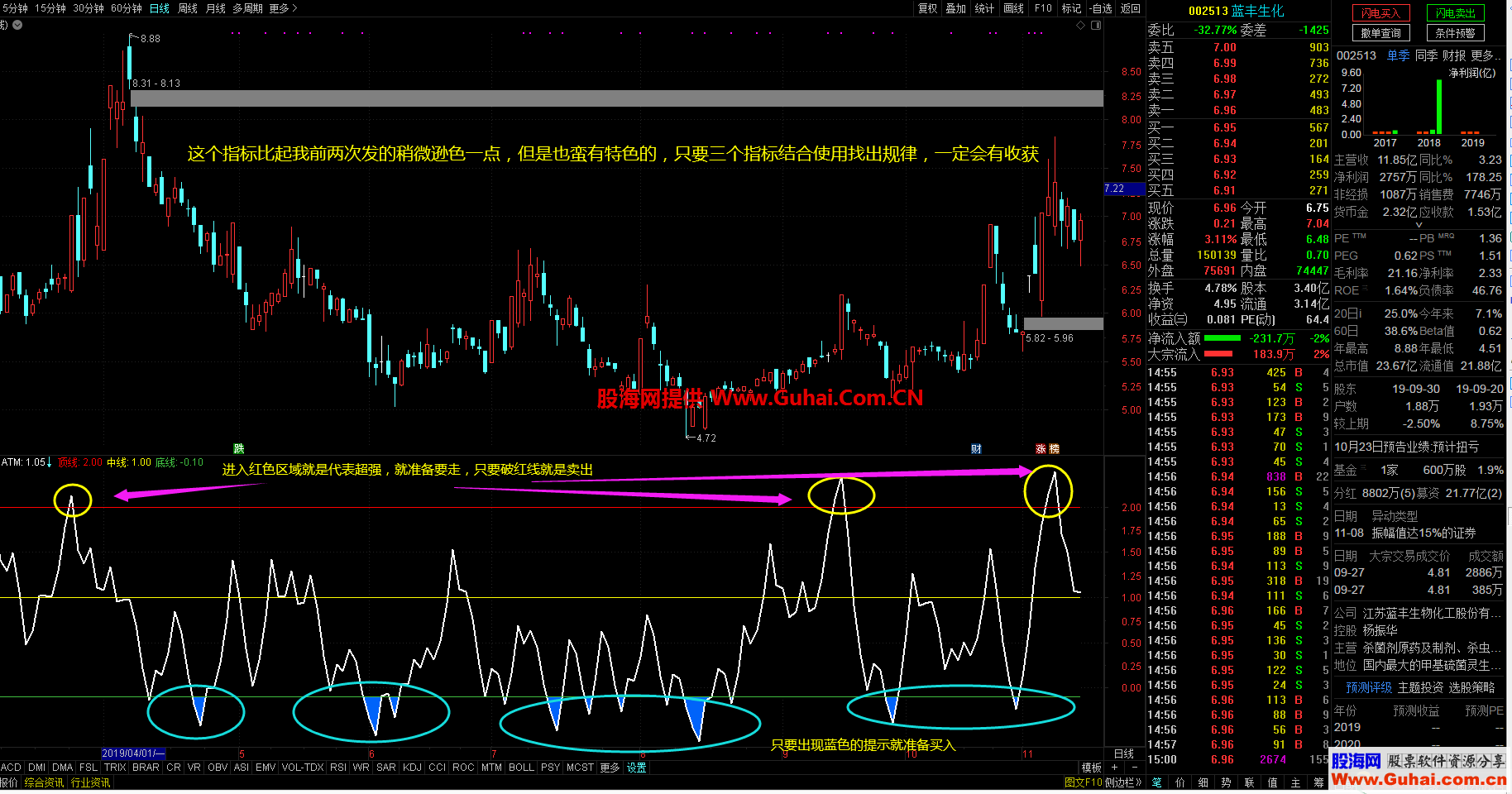
Task: Click the circular dropdown icon at top-left of the chart
Action: point(17,25)
